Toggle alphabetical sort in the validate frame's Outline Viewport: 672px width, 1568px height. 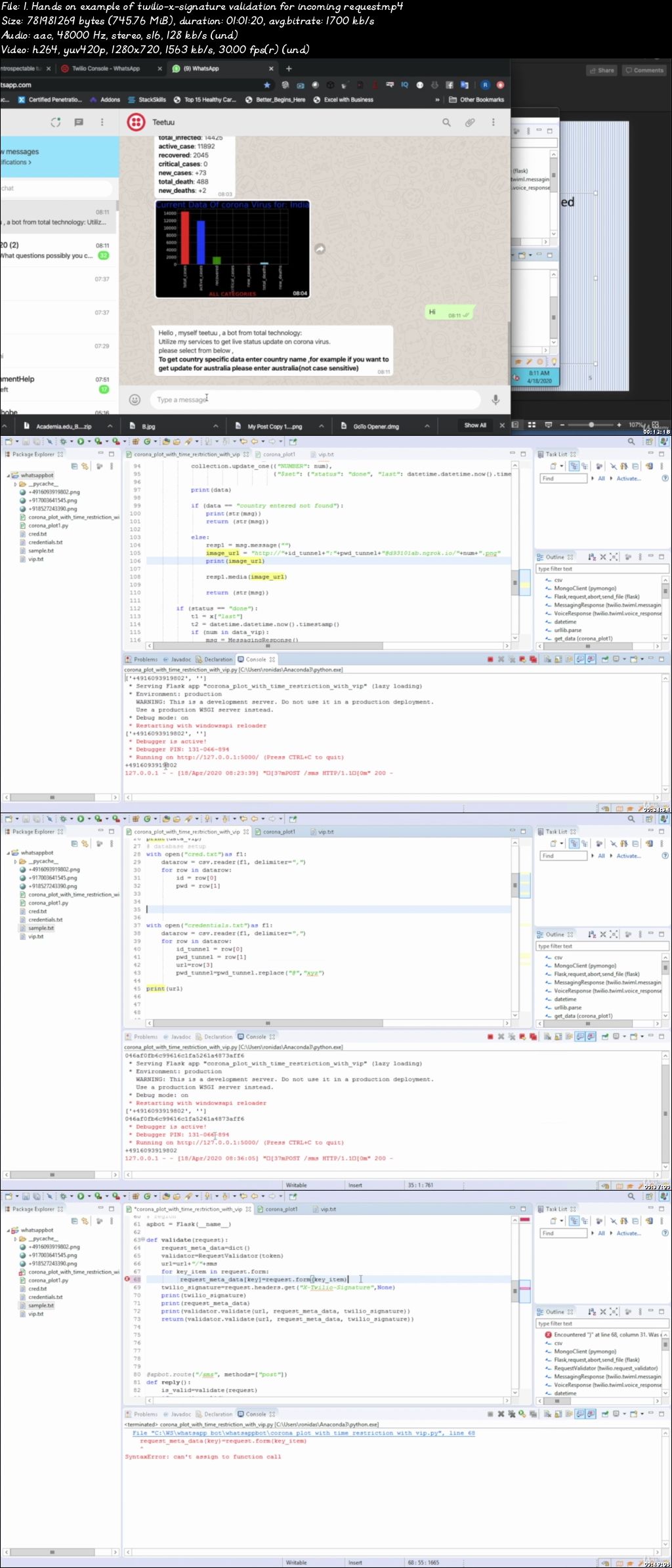coord(592,1311)
